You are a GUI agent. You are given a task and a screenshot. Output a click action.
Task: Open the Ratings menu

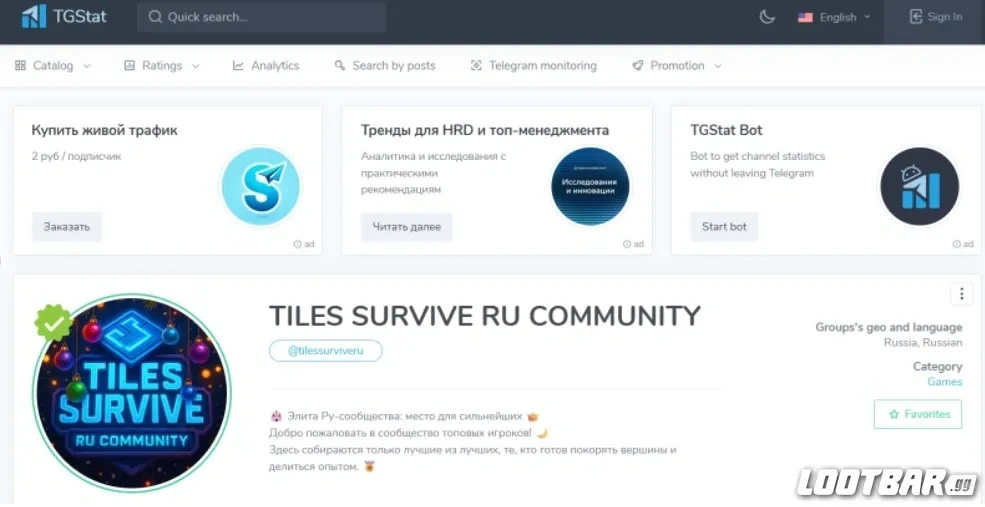pyautogui.click(x=162, y=65)
